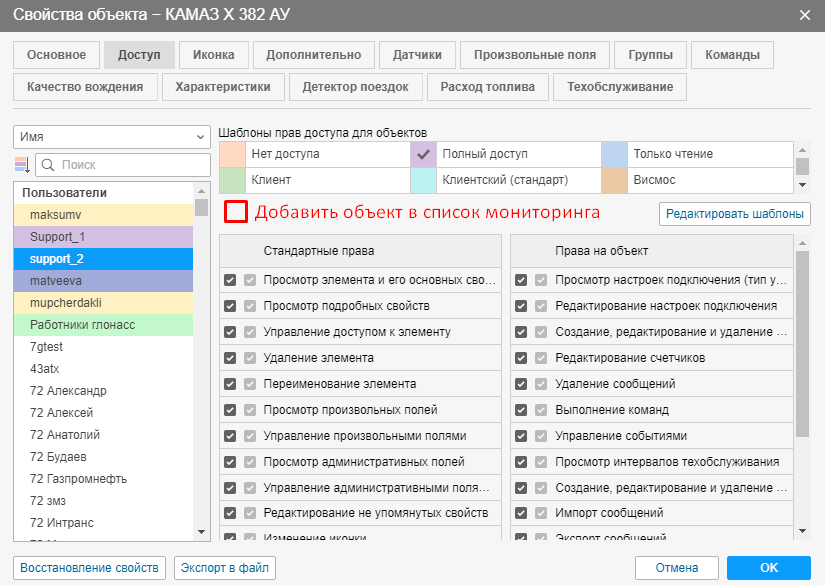The width and height of the screenshot is (825, 585).
Task: Close the object properties dialog
Action: point(805,15)
